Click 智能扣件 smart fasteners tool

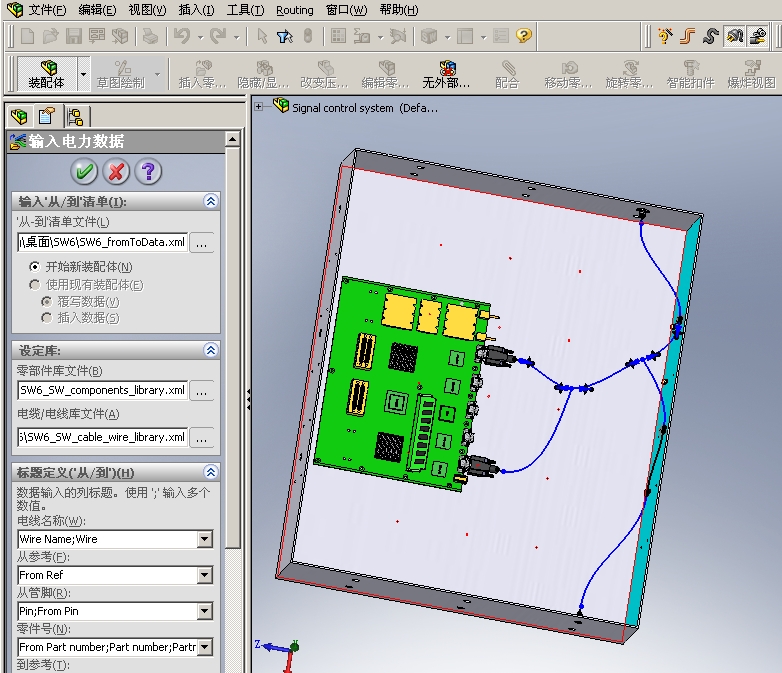click(x=691, y=74)
